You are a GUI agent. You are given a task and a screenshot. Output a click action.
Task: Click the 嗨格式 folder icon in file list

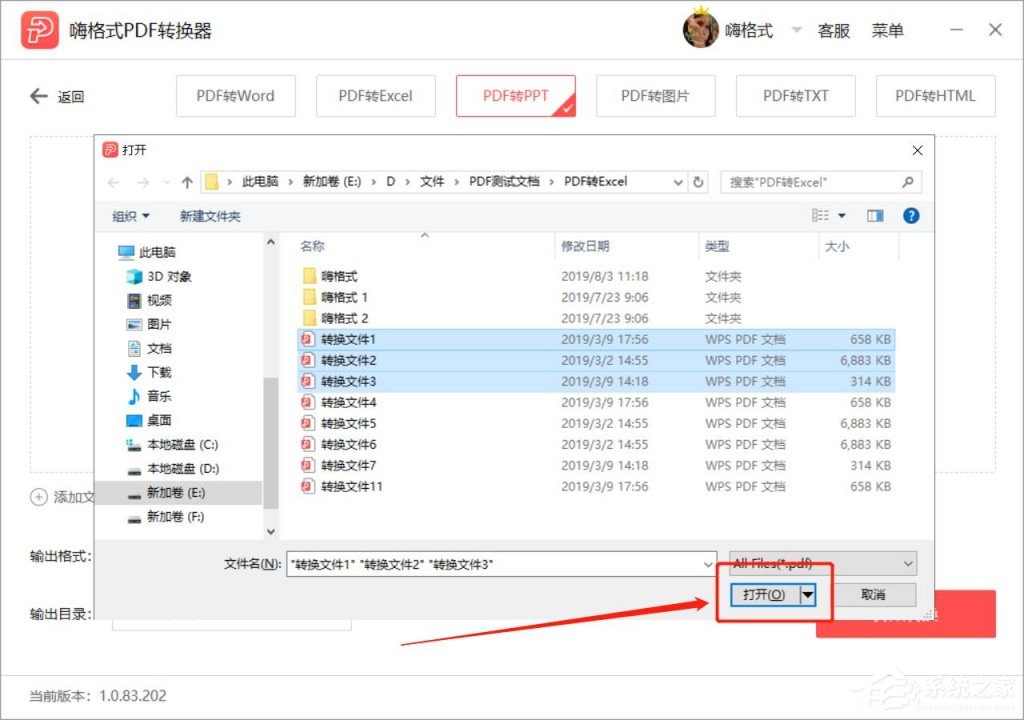pyautogui.click(x=309, y=275)
